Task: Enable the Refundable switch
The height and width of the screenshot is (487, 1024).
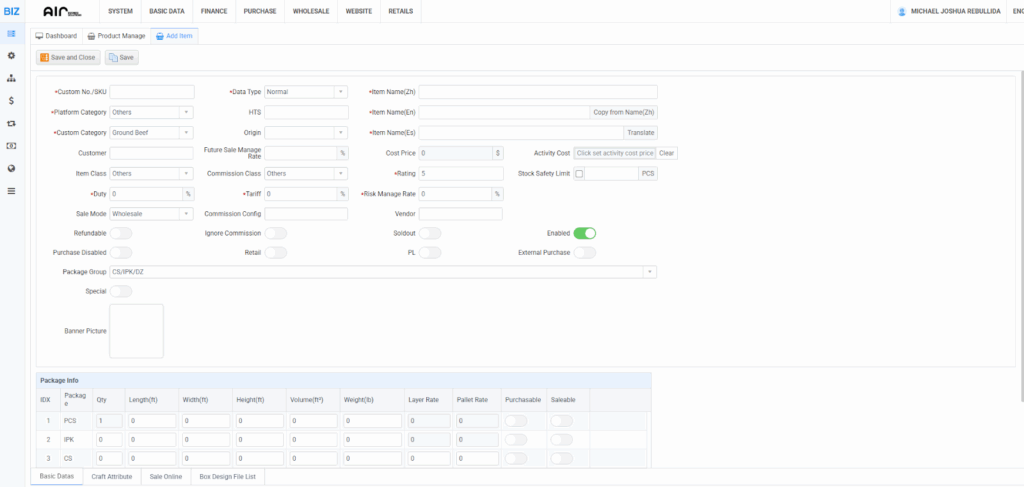Action: 121,233
